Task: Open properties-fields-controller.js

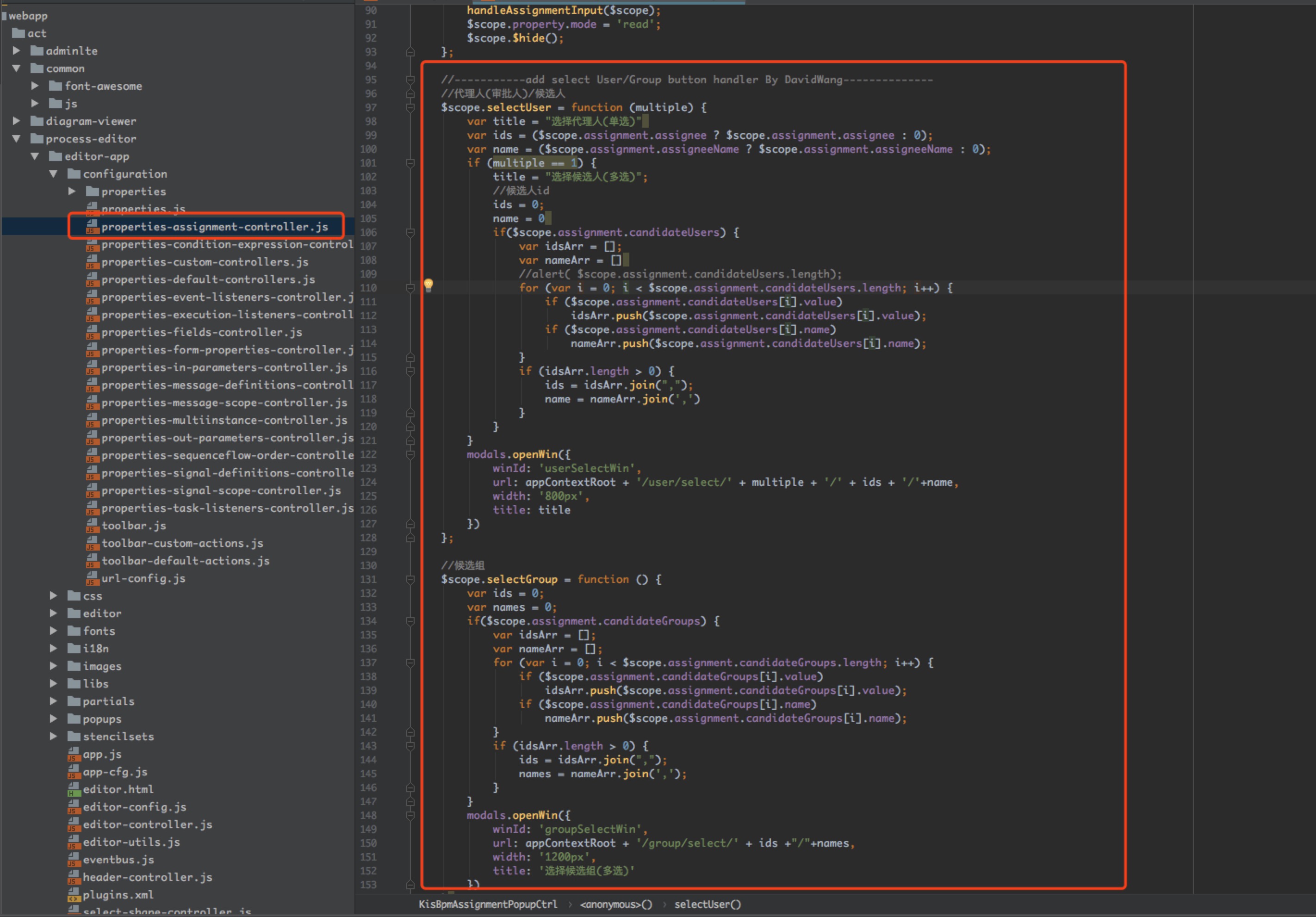Action: coord(202,332)
